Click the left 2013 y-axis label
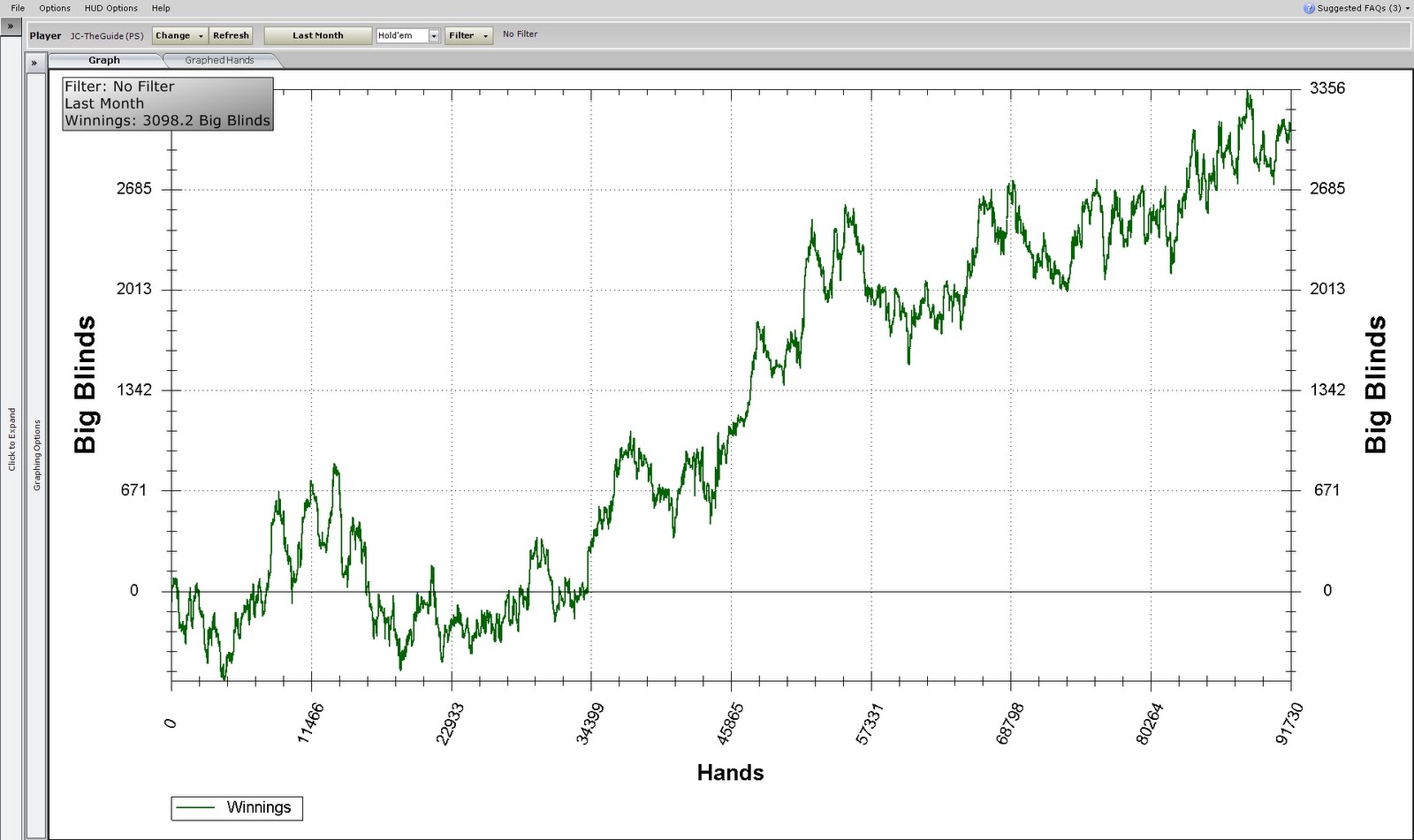 click(x=134, y=290)
